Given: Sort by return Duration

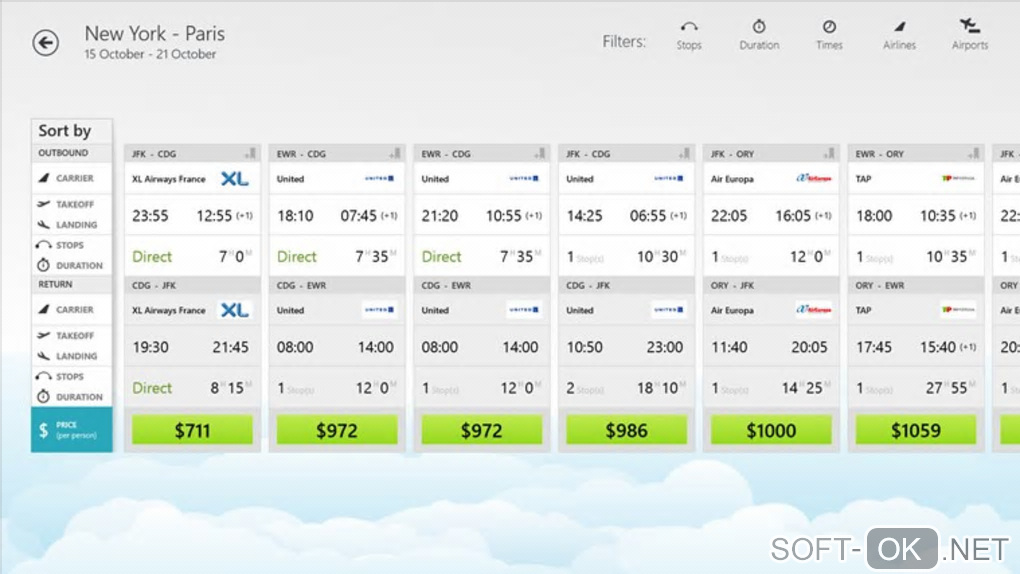Looking at the screenshot, I should pyautogui.click(x=72, y=397).
